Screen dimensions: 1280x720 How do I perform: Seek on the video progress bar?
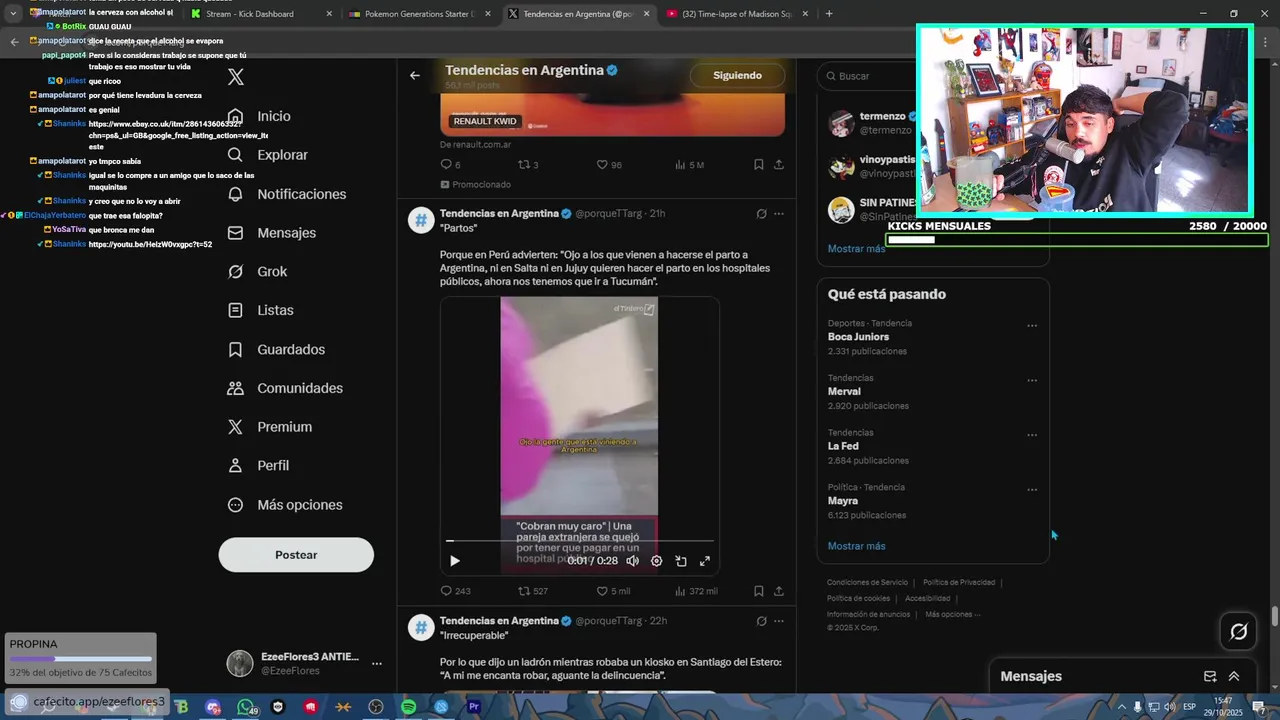click(580, 541)
